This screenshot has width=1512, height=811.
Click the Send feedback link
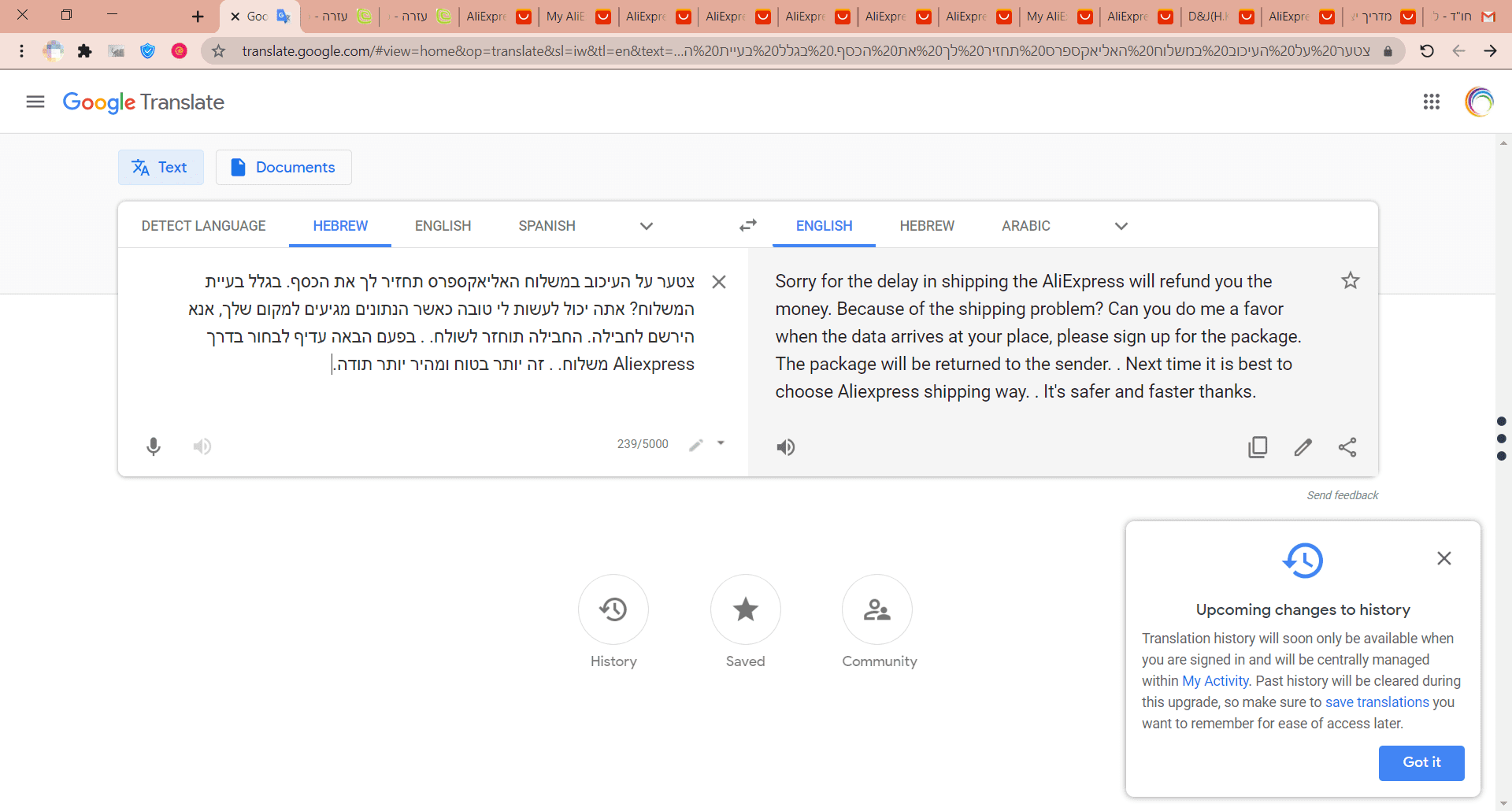tap(1343, 495)
